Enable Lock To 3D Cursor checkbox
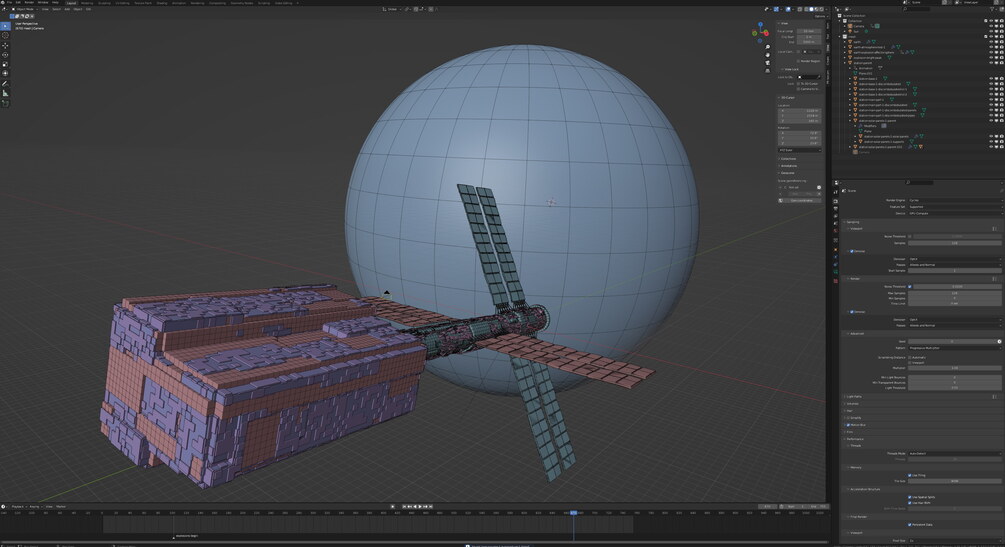The width and height of the screenshot is (1005, 547). click(x=798, y=83)
